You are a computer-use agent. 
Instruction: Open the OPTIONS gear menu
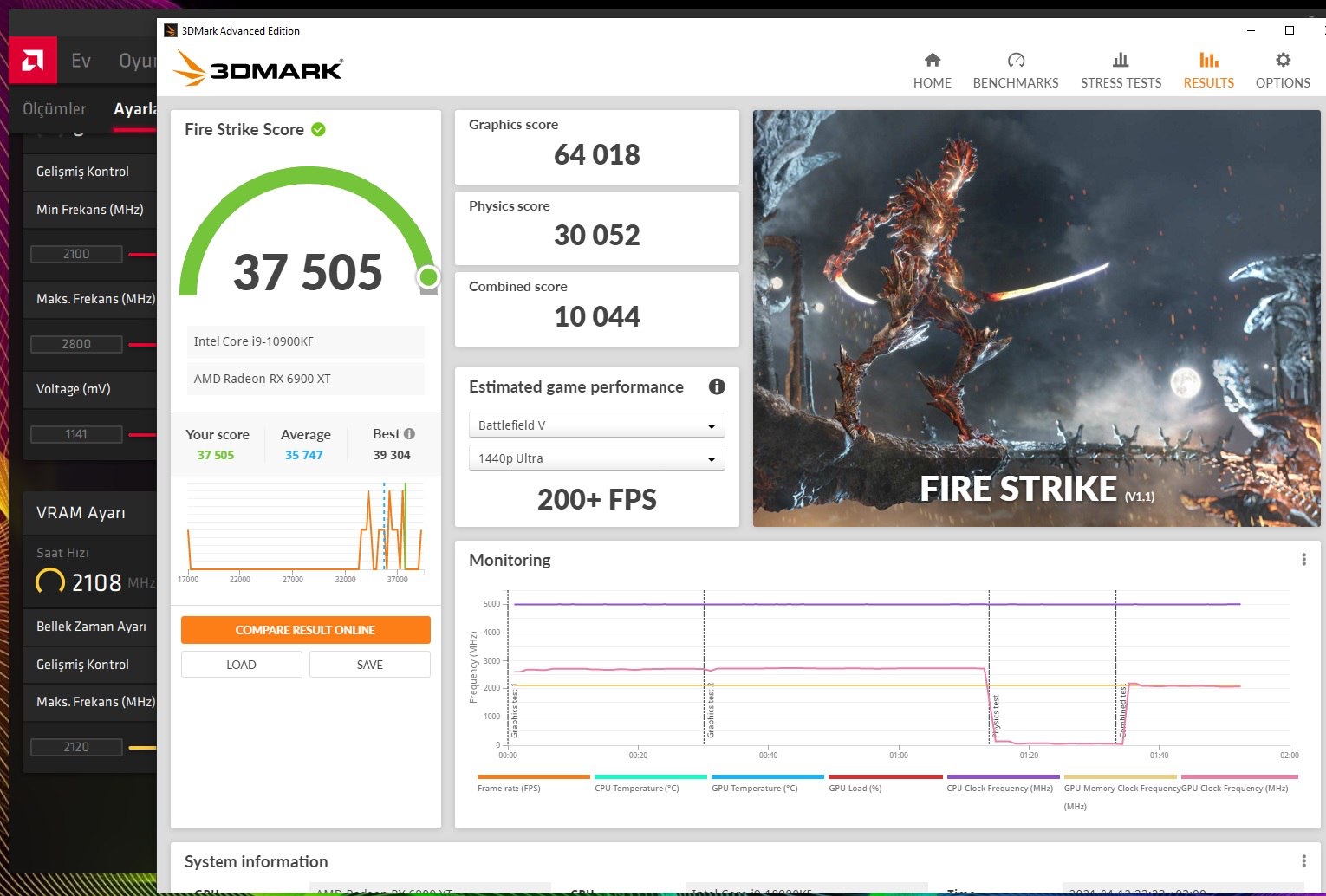tap(1283, 70)
